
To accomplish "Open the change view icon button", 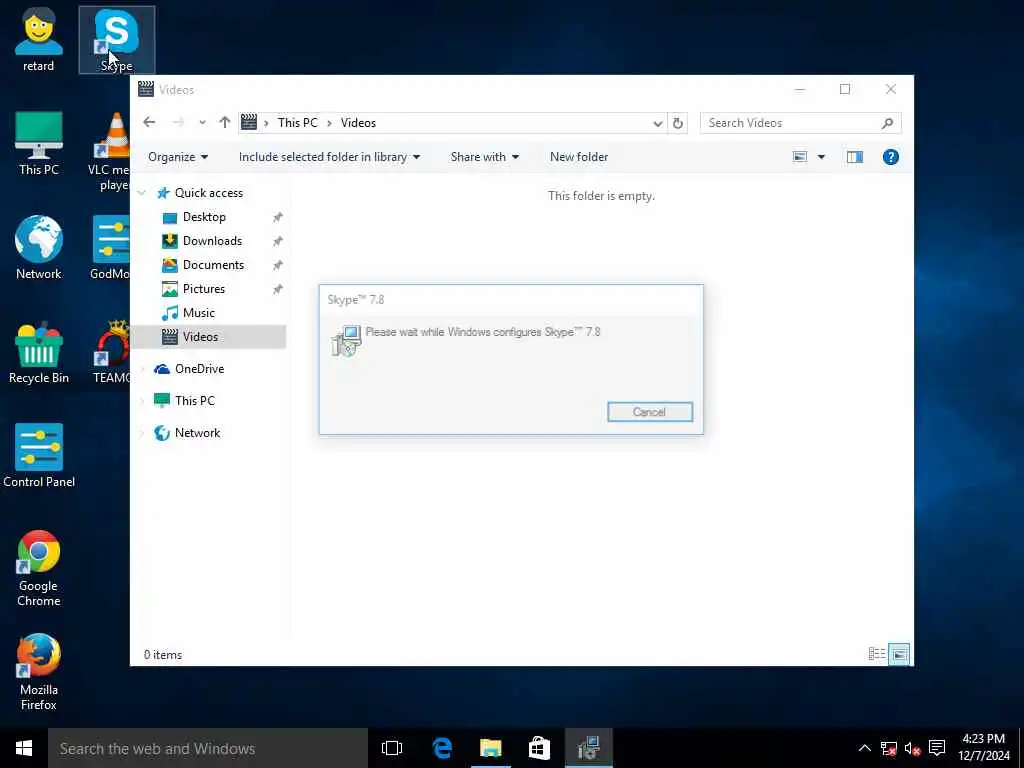I will click(x=800, y=157).
